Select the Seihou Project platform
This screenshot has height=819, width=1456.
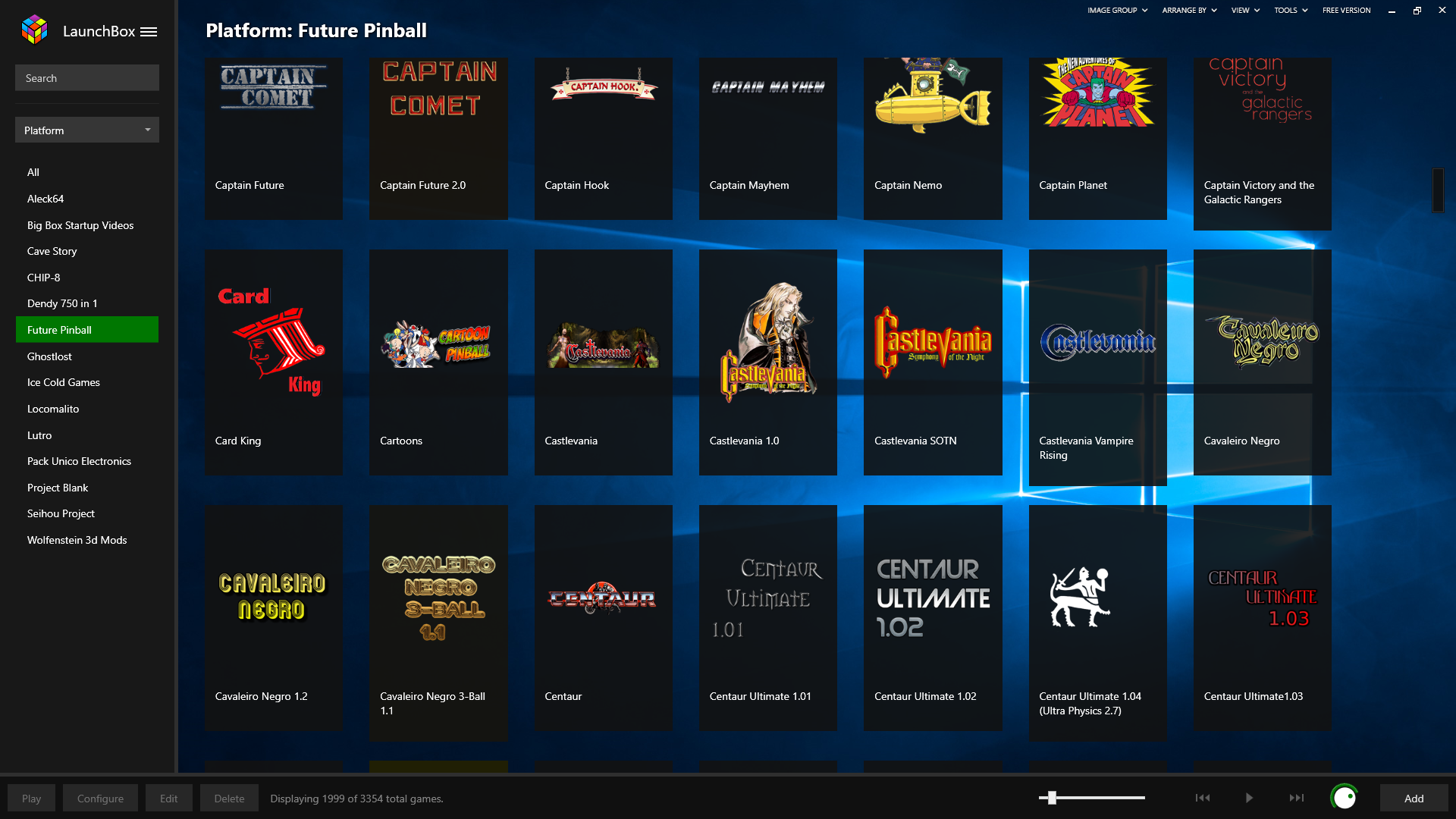click(x=87, y=513)
